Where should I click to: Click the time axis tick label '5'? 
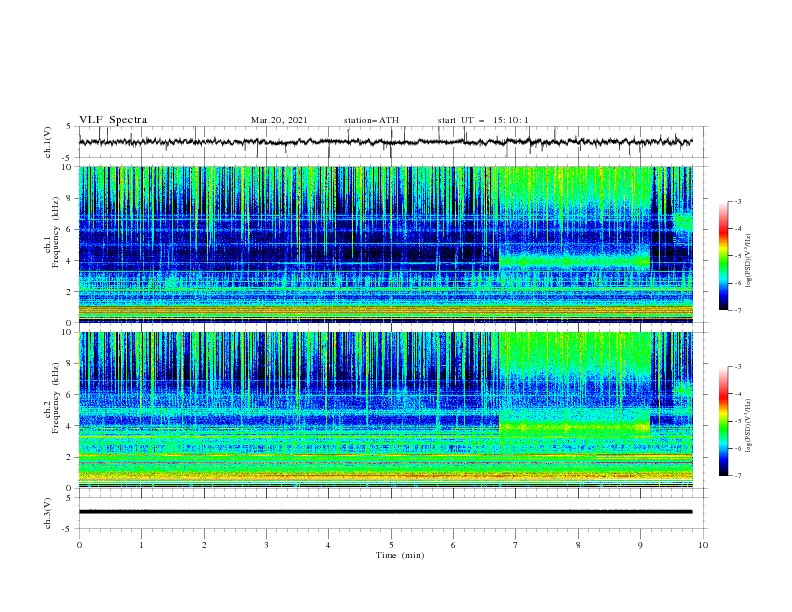[391, 545]
